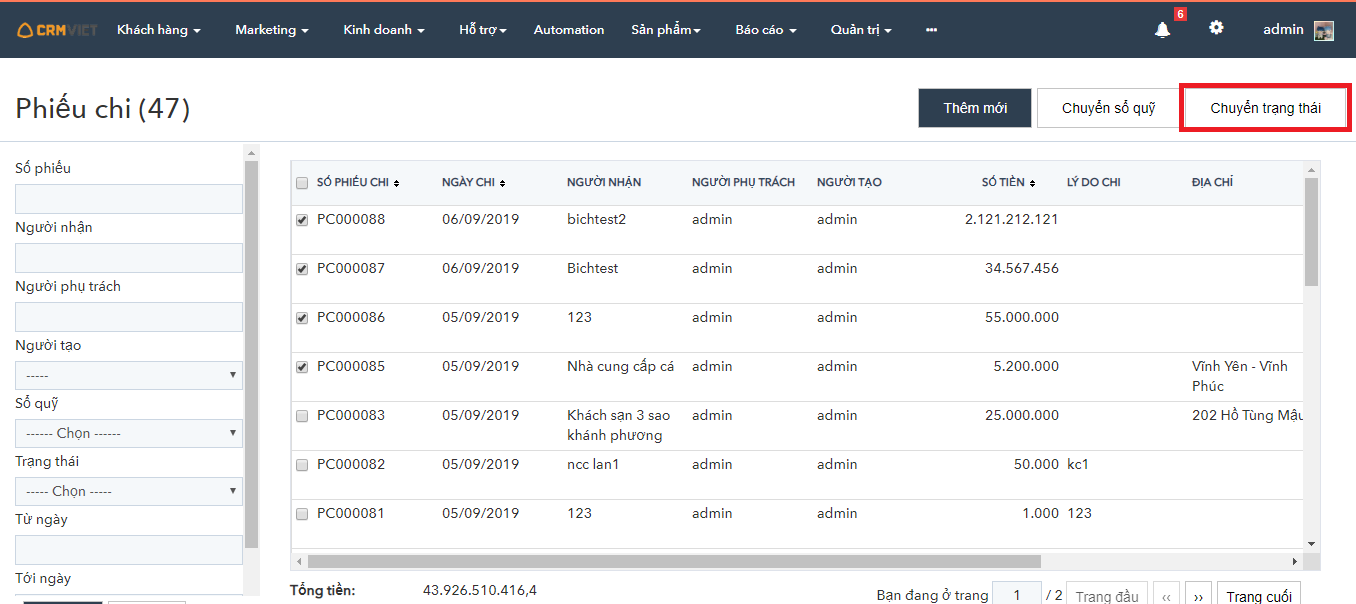Click the Thêm mới button
Image resolution: width=1356 pixels, height=604 pixels.
point(975,108)
